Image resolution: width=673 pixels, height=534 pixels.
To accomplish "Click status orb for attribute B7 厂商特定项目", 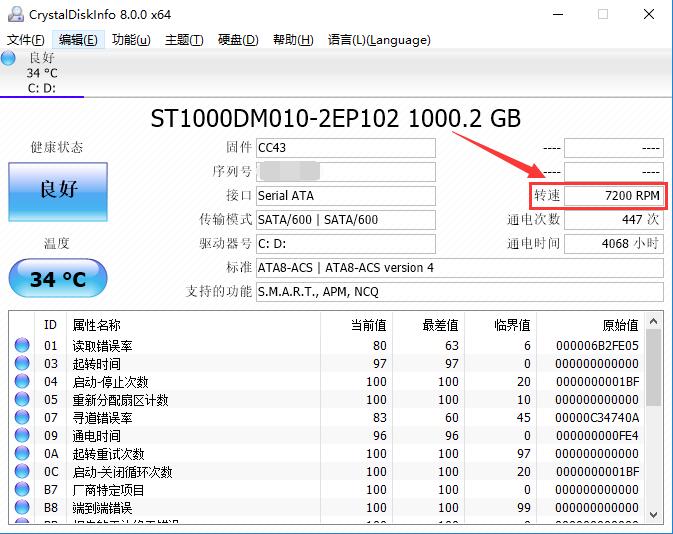I will pos(22,489).
